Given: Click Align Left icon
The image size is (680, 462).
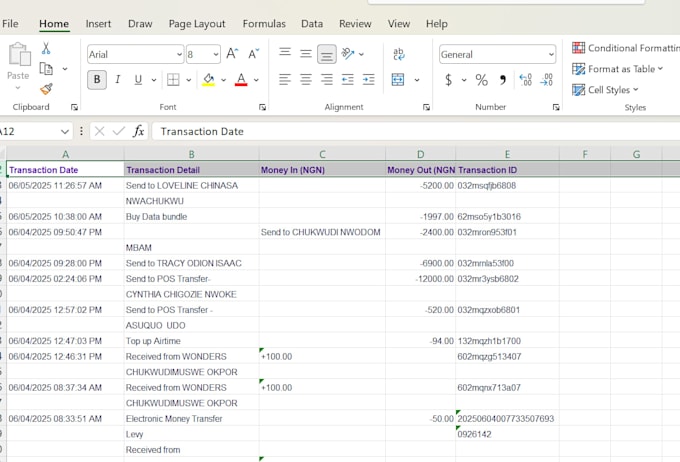Looking at the screenshot, I should pos(285,80).
